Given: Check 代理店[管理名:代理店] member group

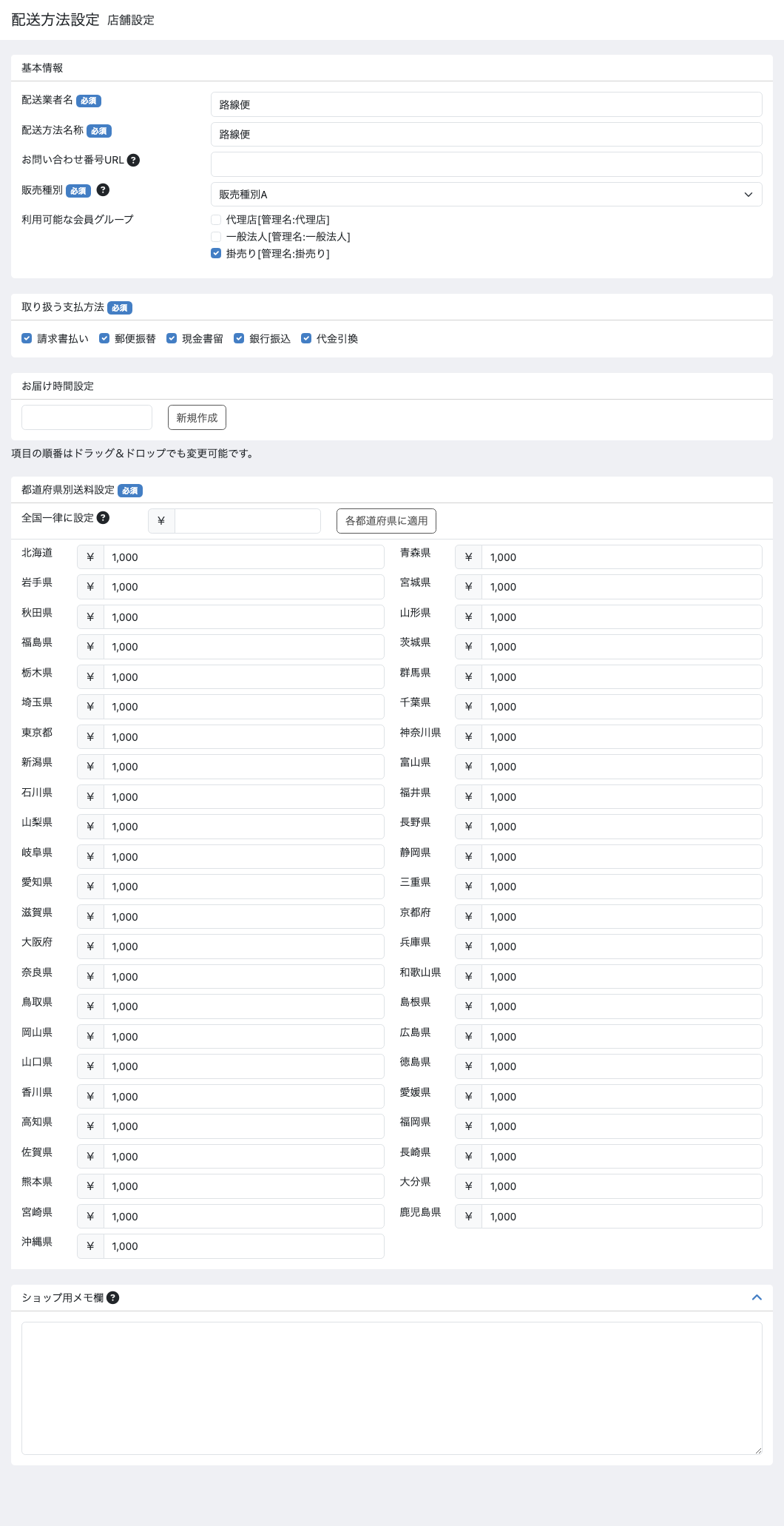Looking at the screenshot, I should pyautogui.click(x=216, y=220).
